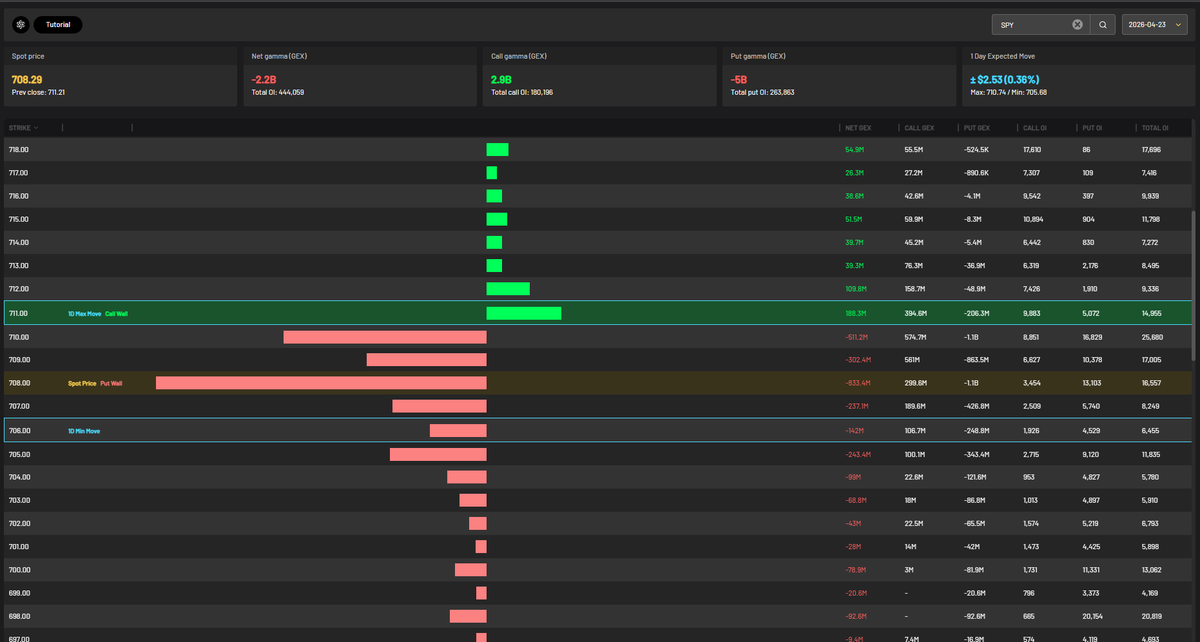Viewport: 1200px width, 642px height.
Task: Open the Tutorial button
Action: [58, 24]
